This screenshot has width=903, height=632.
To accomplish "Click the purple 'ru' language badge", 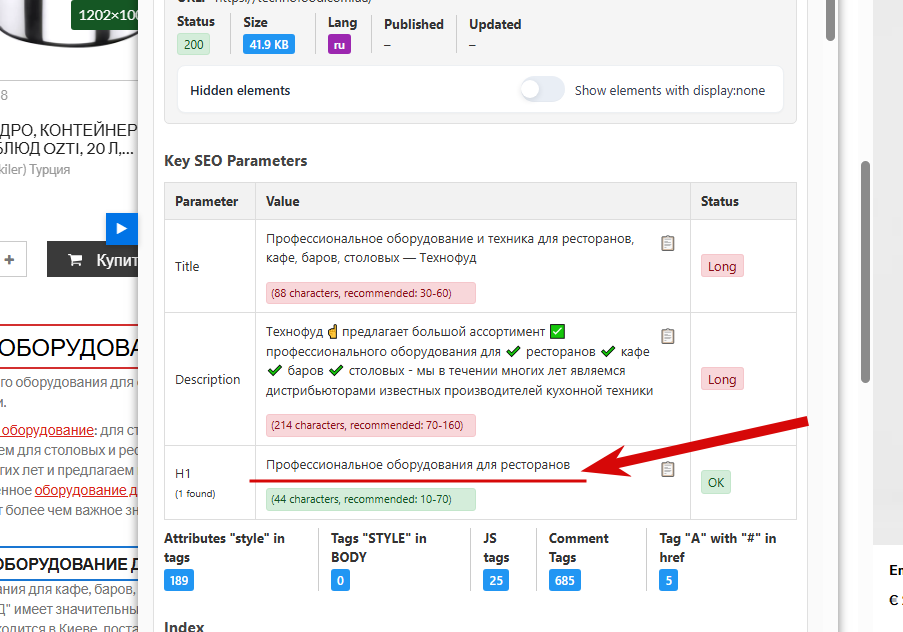I will click(x=339, y=44).
